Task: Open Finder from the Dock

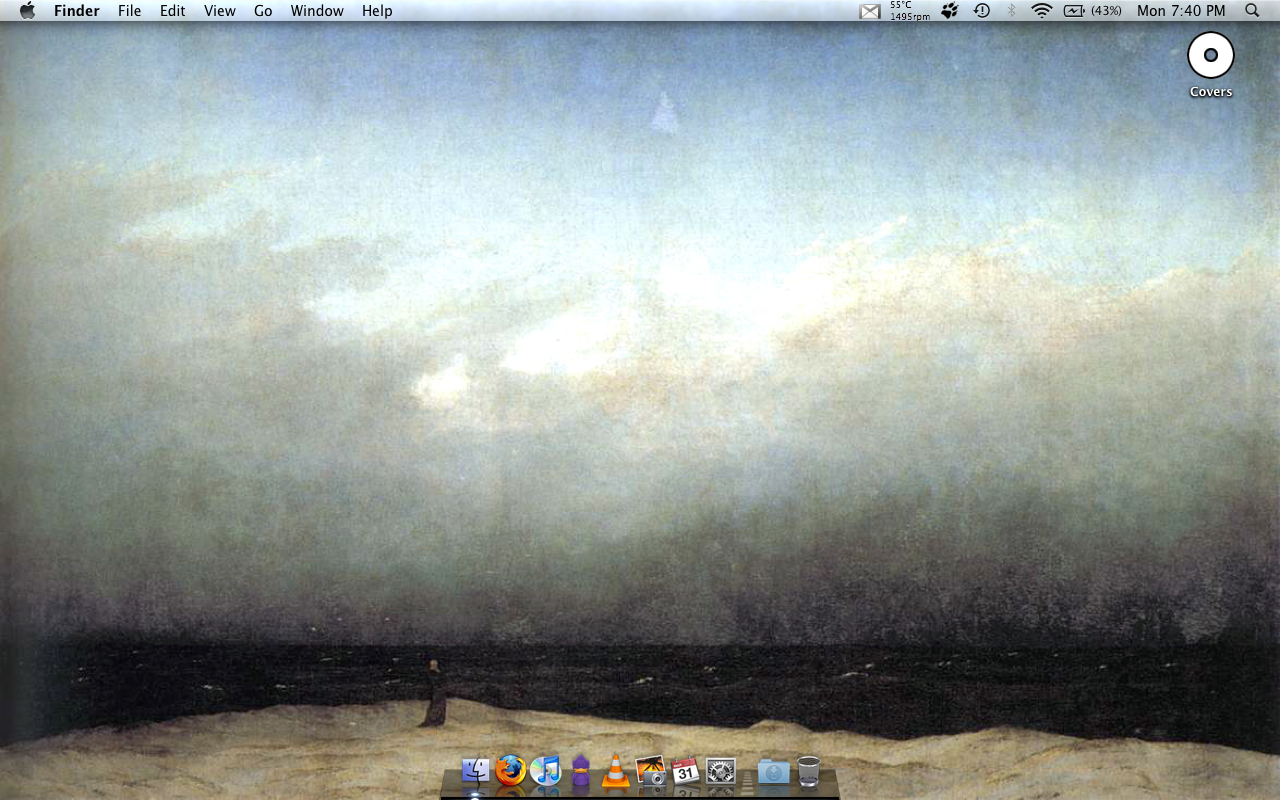Action: click(x=476, y=771)
